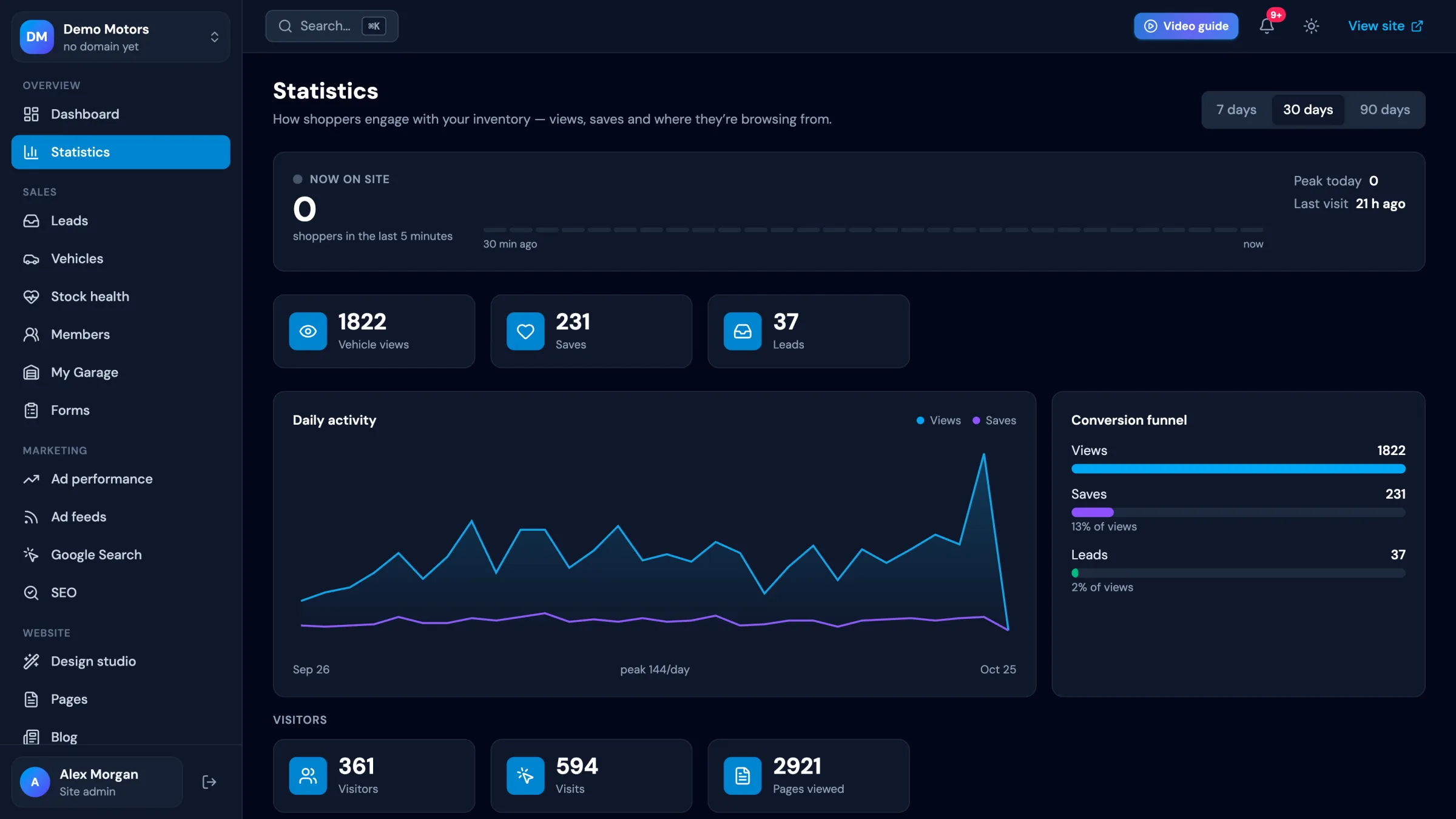Click the Search field
Viewport: 1456px width, 819px height.
coord(332,26)
